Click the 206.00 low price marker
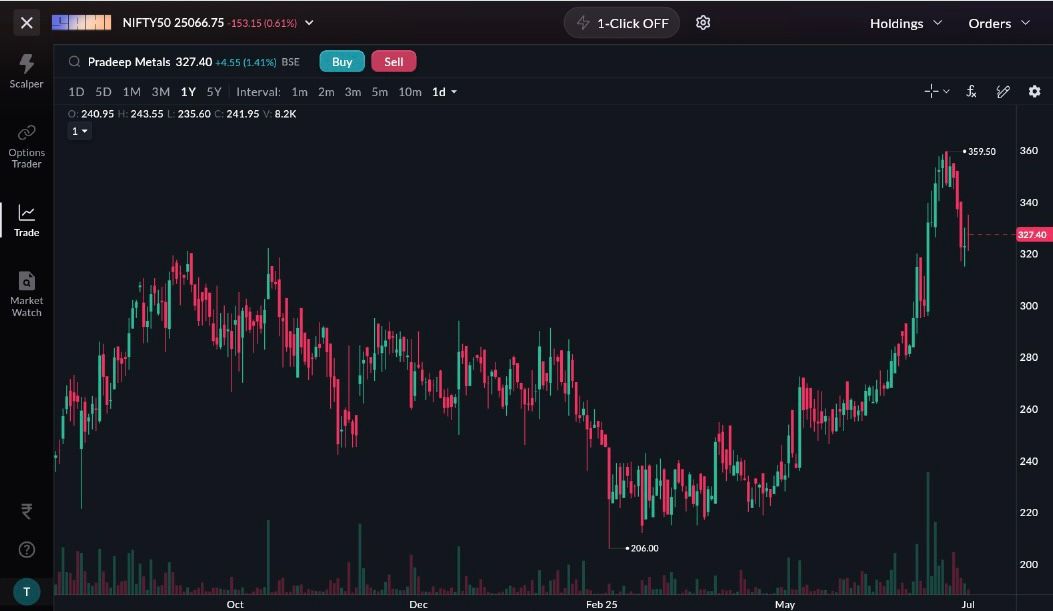The image size is (1053, 611). (644, 549)
